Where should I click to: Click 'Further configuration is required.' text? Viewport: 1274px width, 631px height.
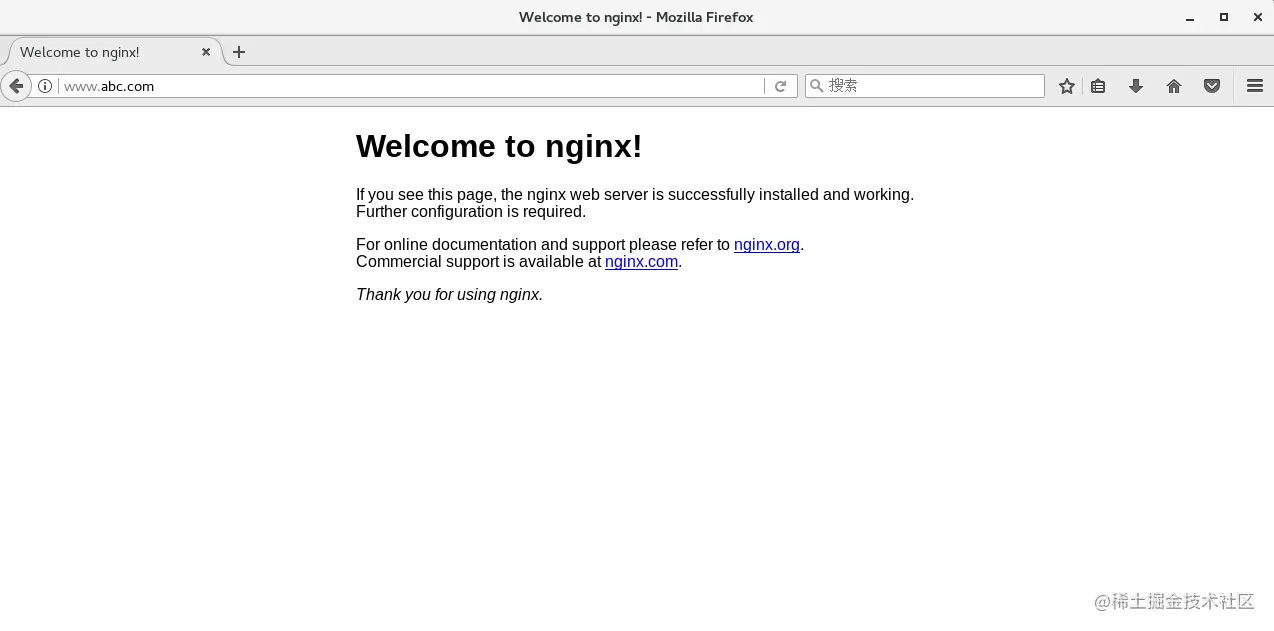pos(471,212)
